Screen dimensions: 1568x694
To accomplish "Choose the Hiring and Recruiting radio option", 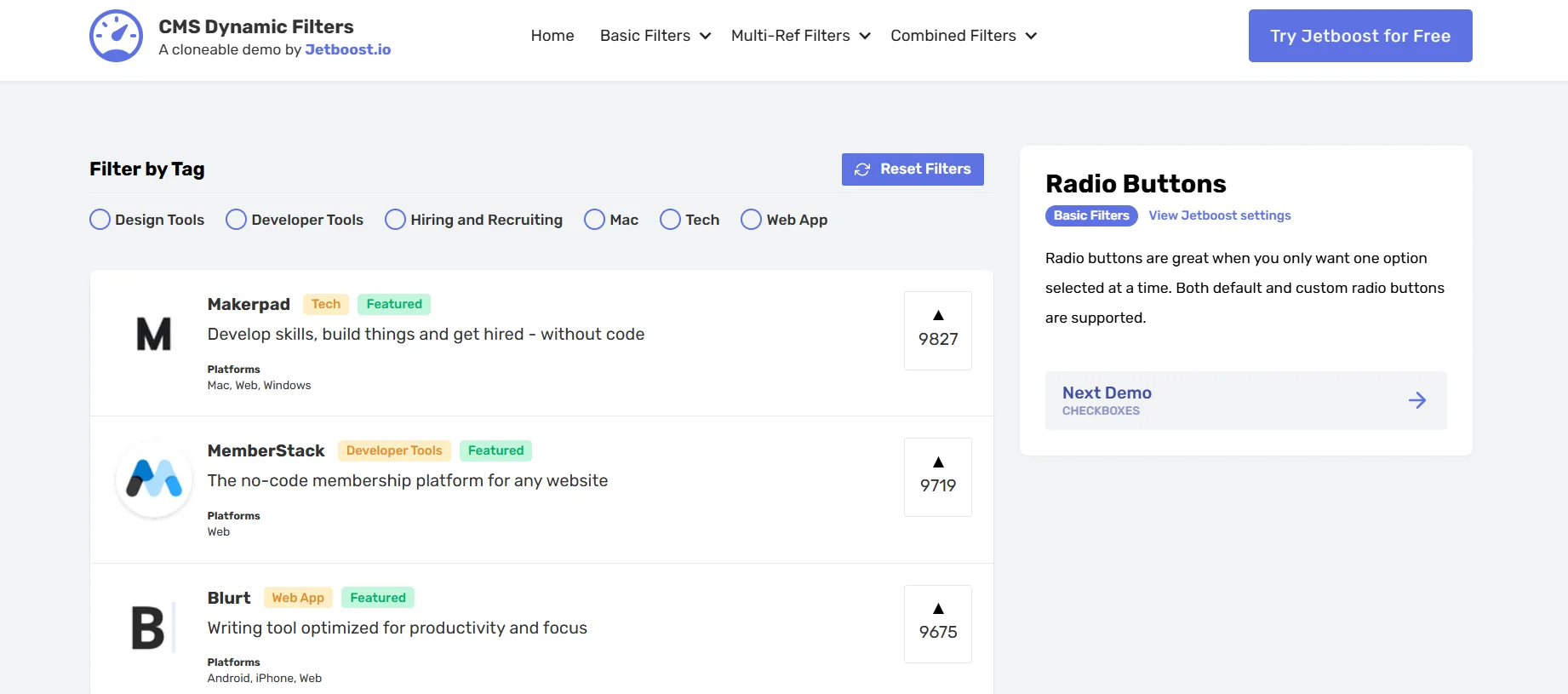I will tap(396, 220).
